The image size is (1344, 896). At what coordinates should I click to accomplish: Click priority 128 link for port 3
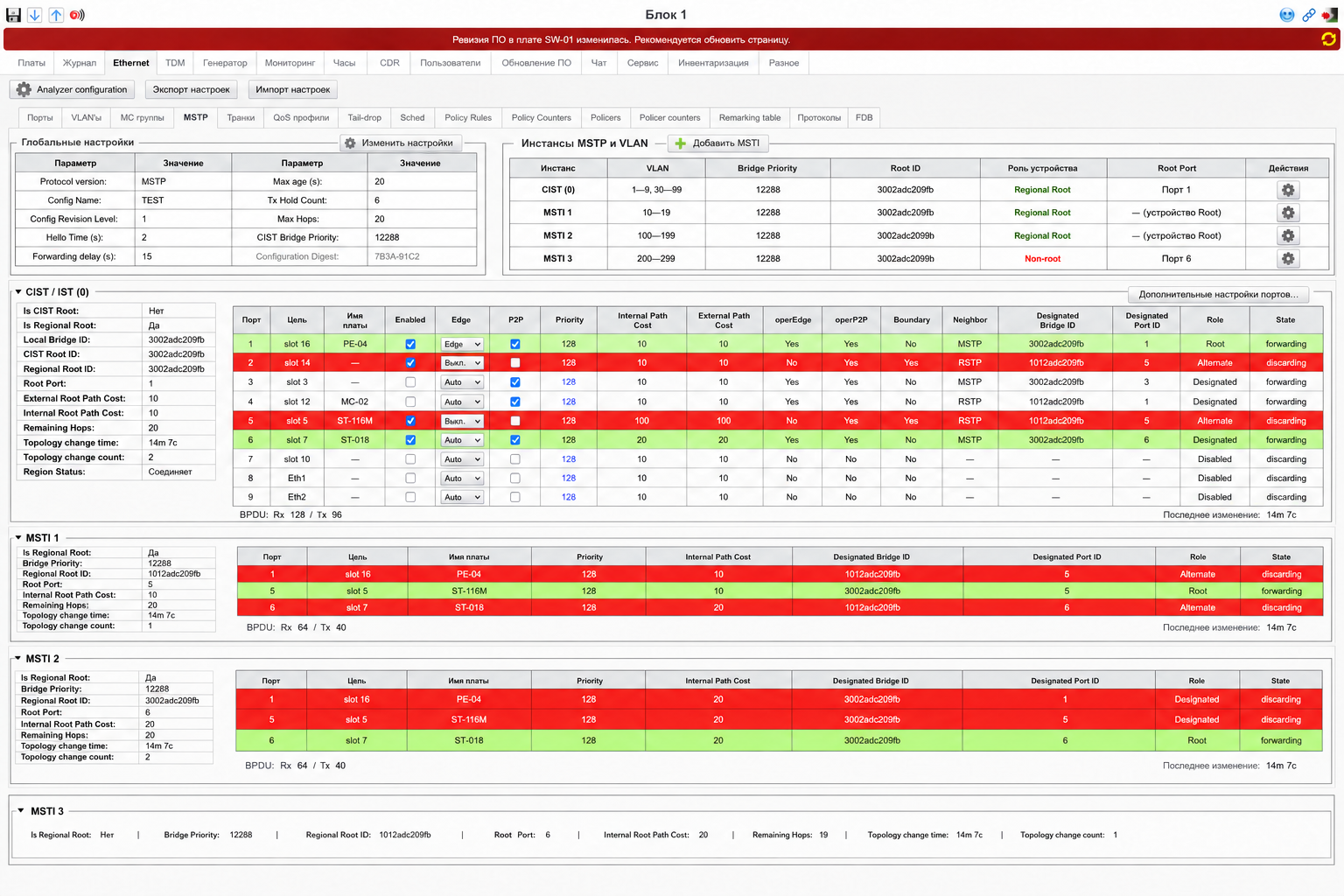click(569, 381)
